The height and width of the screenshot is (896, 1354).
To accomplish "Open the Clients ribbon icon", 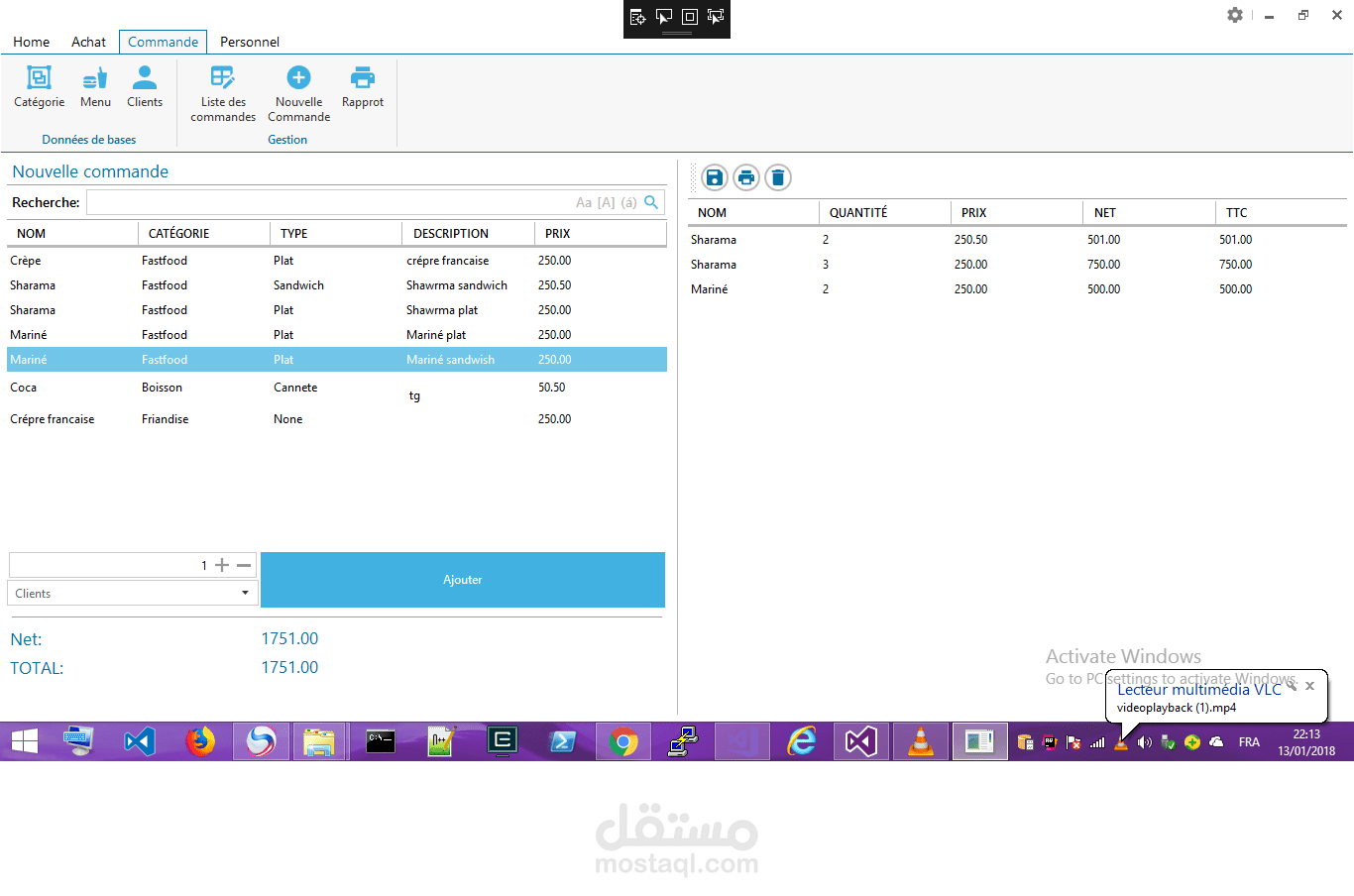I will pyautogui.click(x=145, y=86).
